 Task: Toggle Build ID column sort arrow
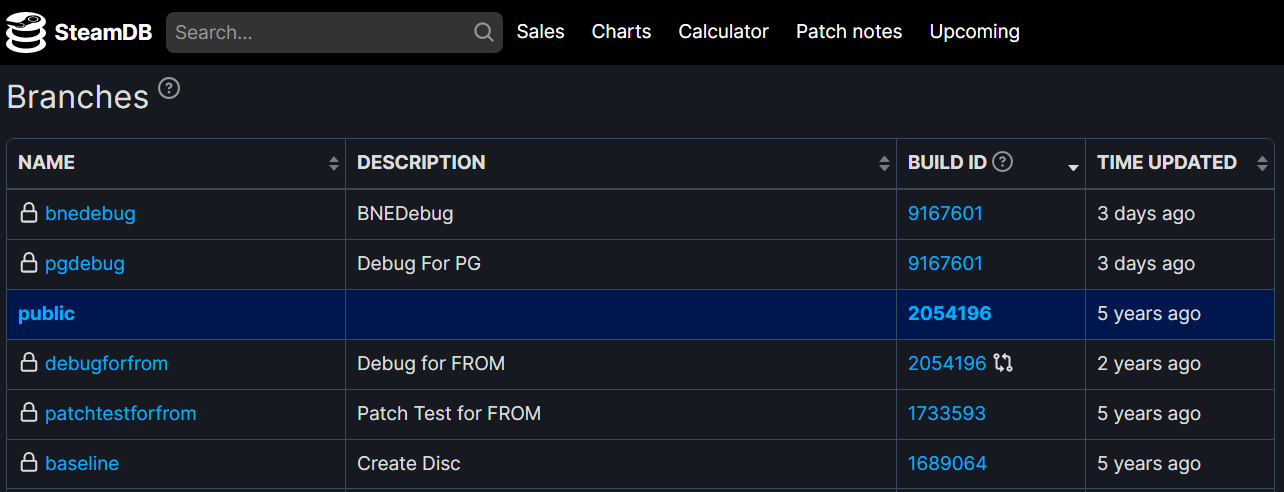pyautogui.click(x=1073, y=167)
